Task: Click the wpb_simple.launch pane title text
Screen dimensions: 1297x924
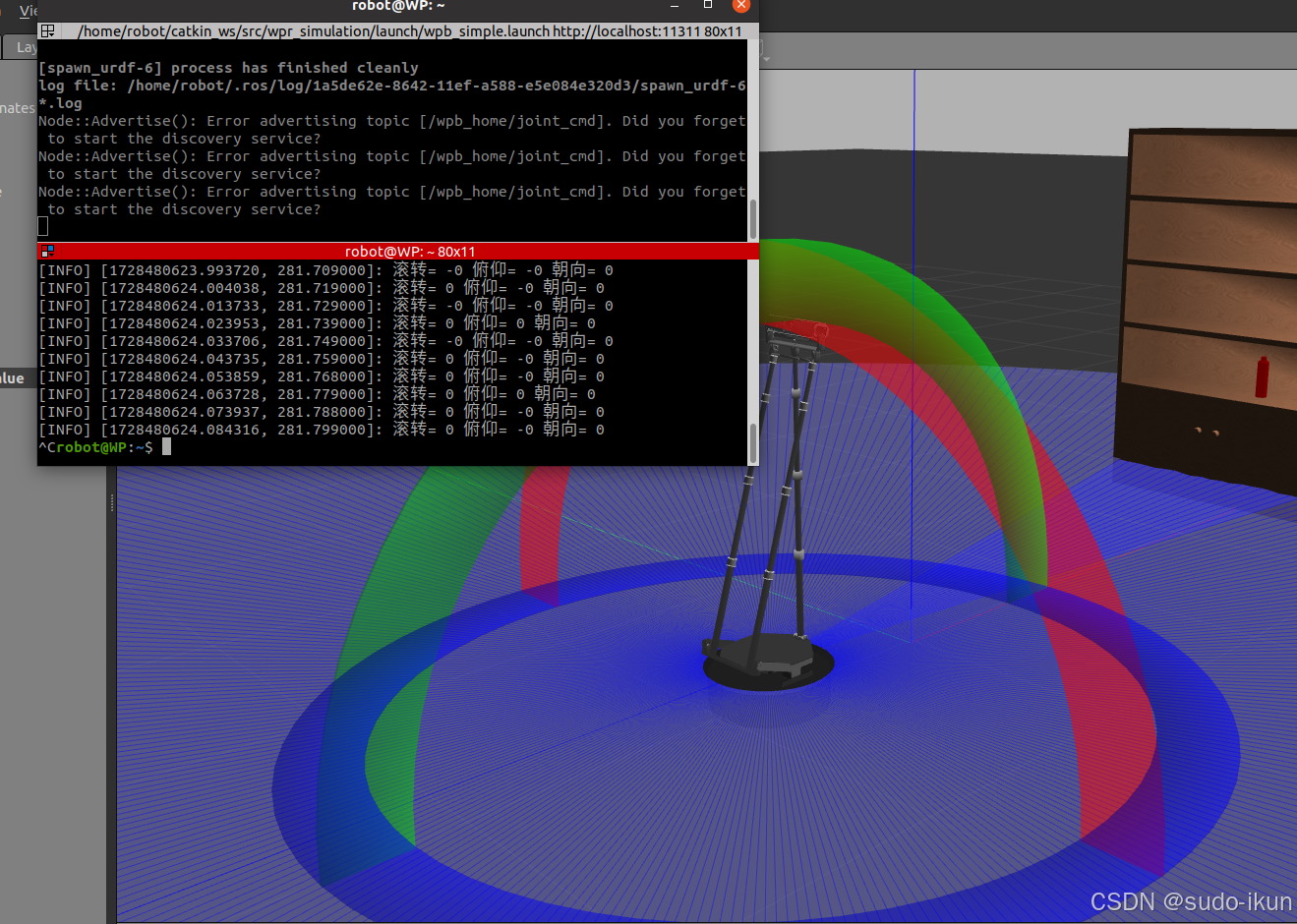Action: point(410,31)
